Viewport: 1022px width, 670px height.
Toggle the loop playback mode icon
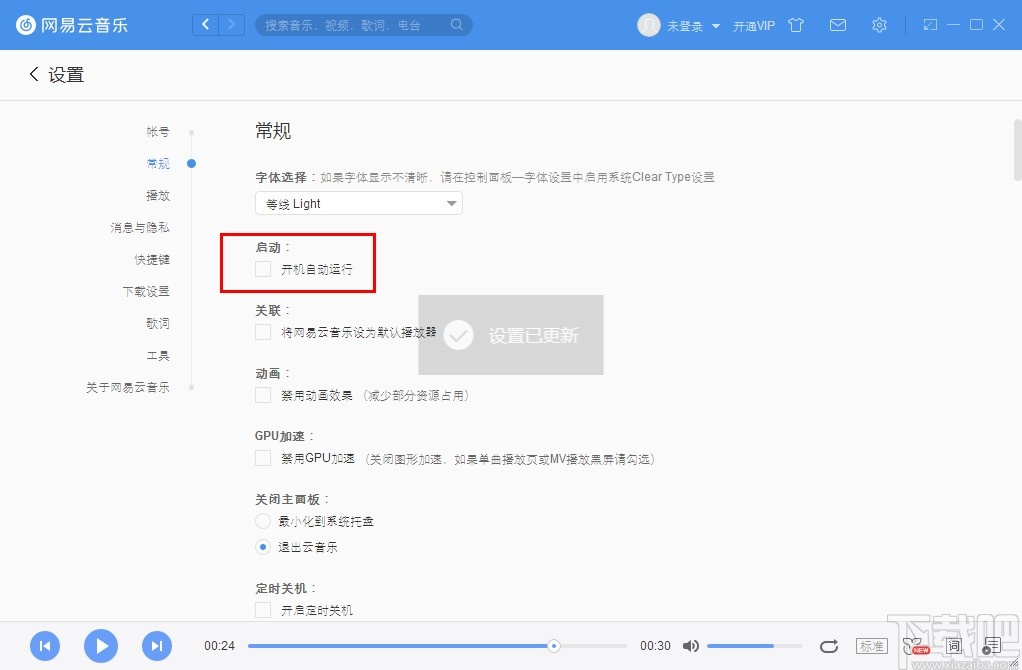pos(828,646)
